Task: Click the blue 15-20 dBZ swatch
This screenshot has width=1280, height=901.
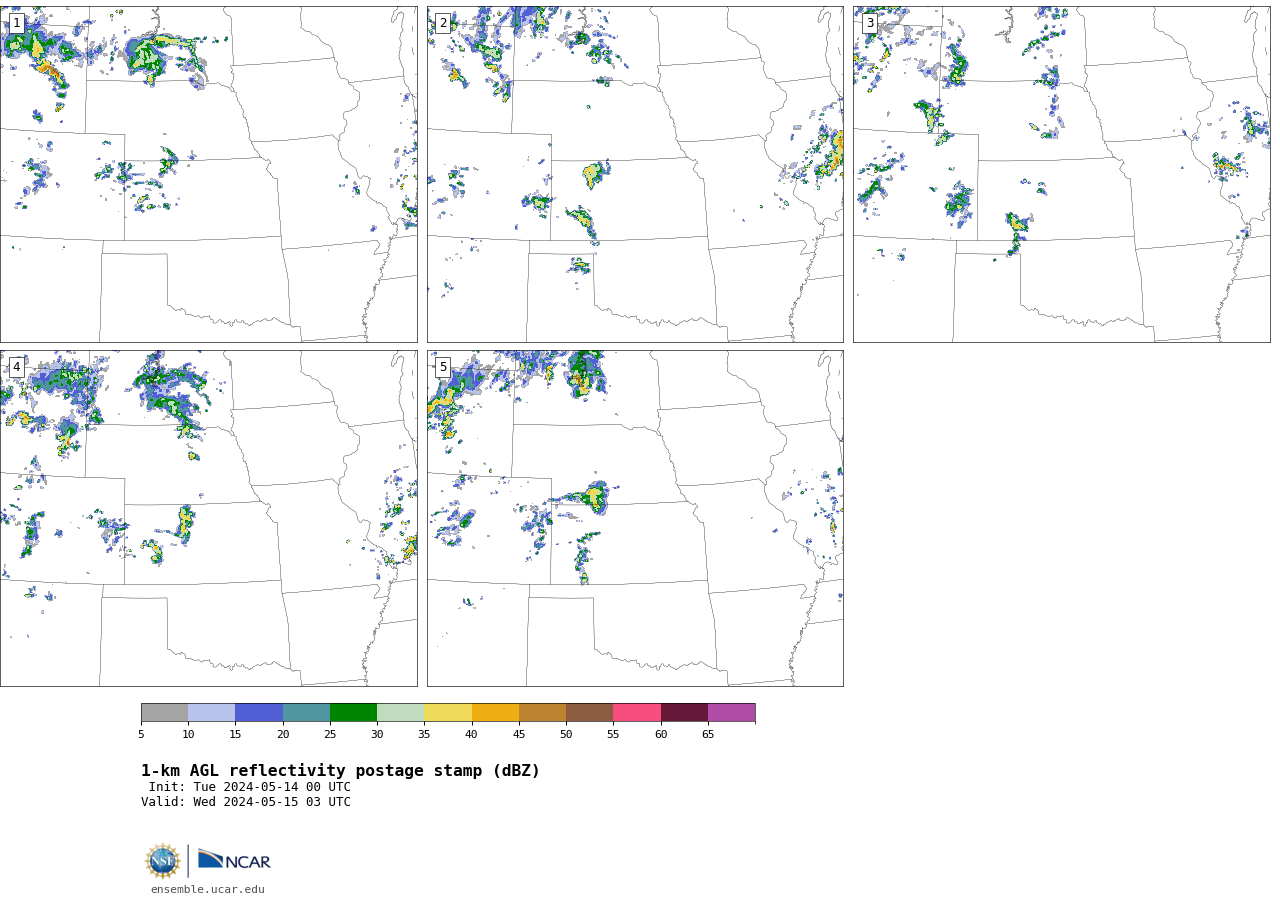Action: [x=259, y=713]
